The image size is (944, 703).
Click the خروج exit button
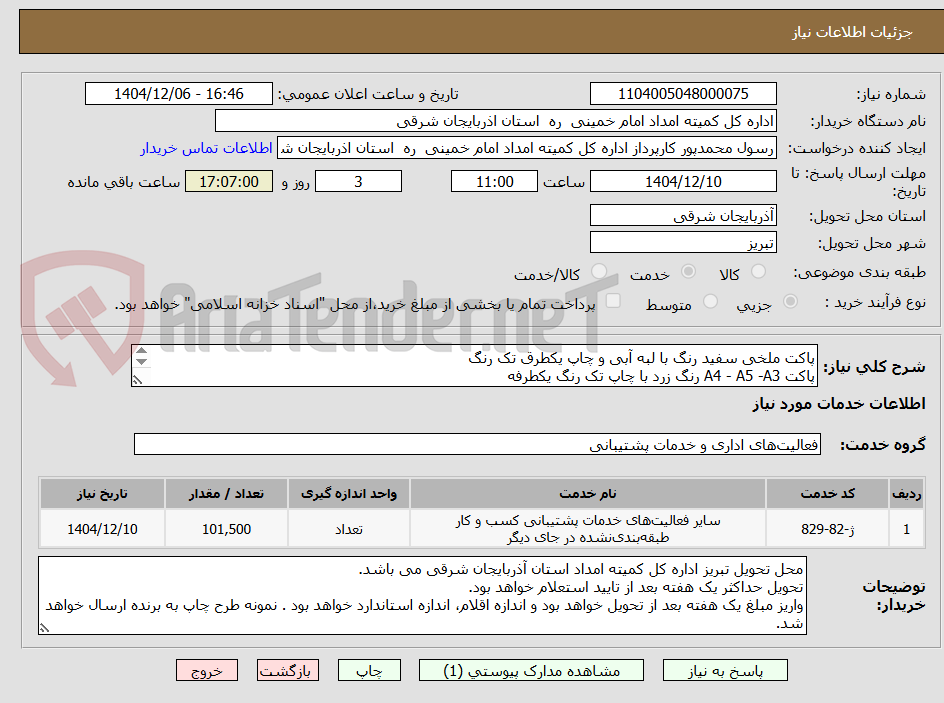click(x=206, y=670)
